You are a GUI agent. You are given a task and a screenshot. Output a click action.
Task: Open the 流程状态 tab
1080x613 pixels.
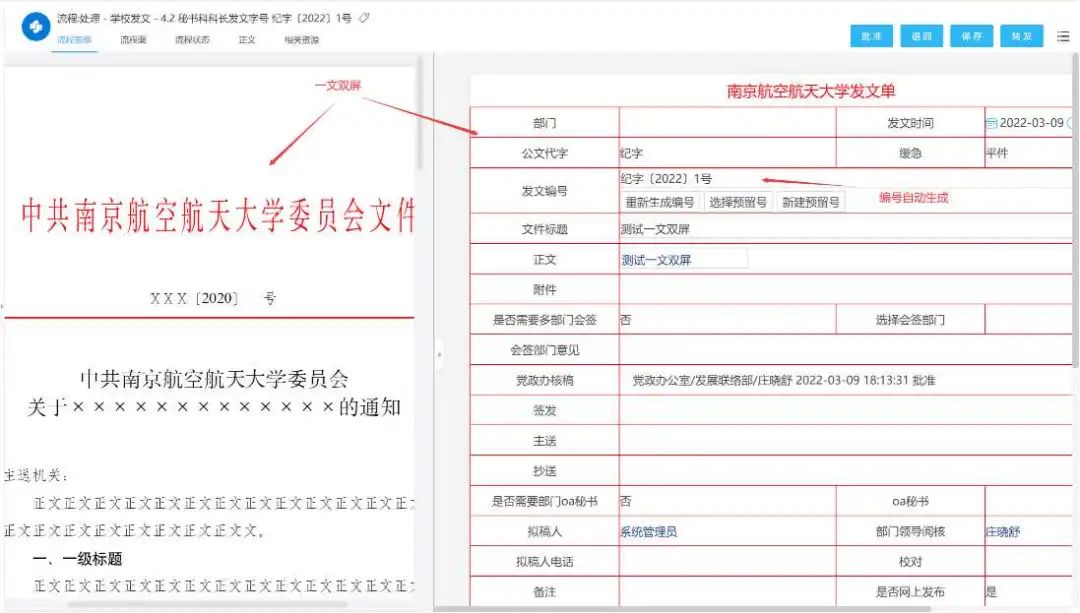pyautogui.click(x=192, y=40)
